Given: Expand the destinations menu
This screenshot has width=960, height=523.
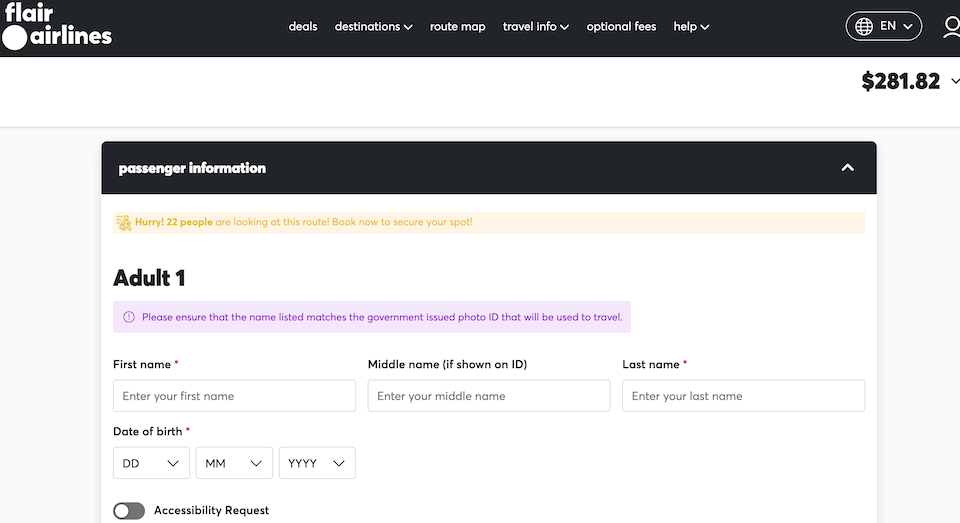Looking at the screenshot, I should (x=373, y=27).
